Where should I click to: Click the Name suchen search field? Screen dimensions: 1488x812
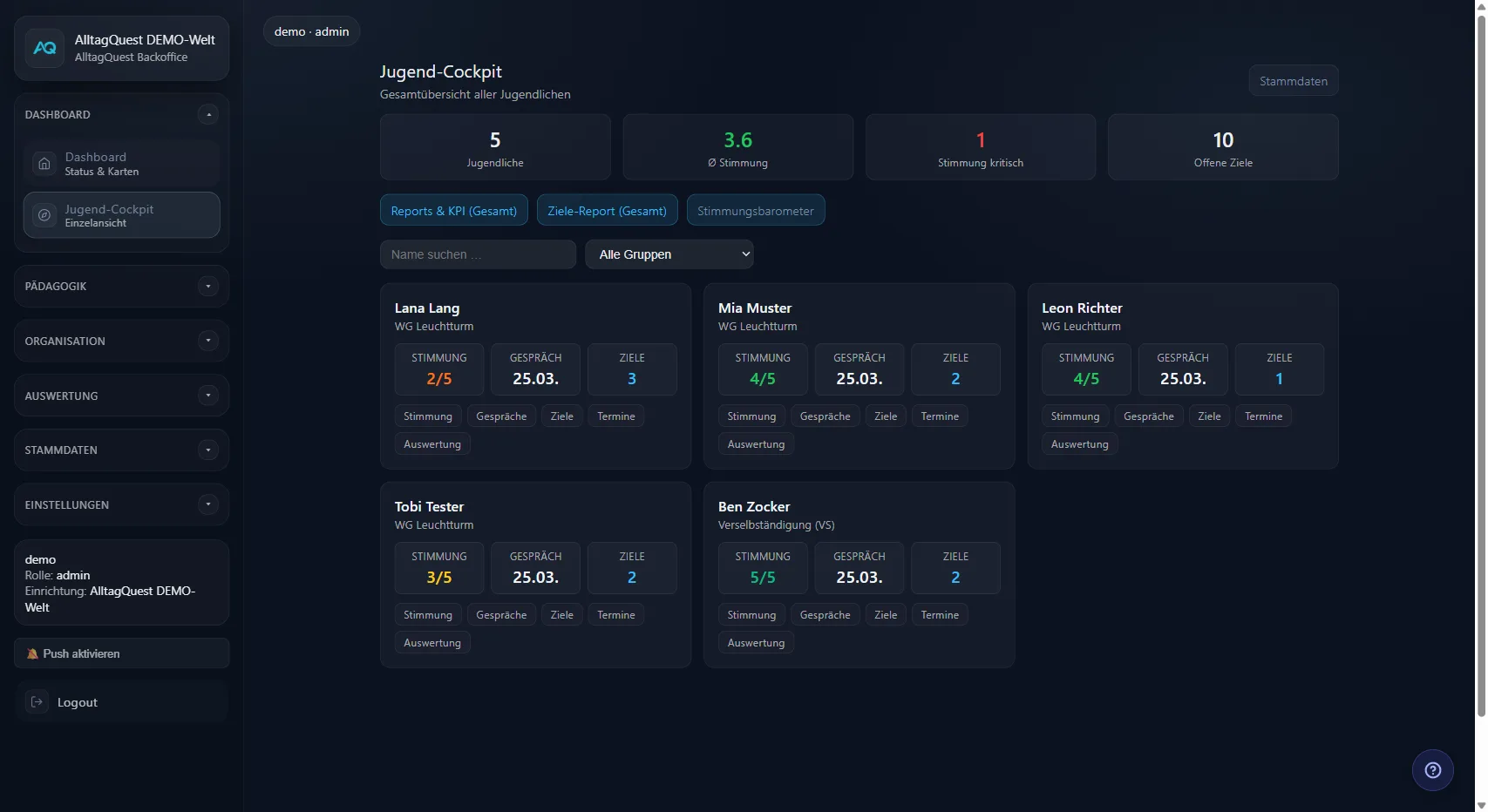[478, 254]
